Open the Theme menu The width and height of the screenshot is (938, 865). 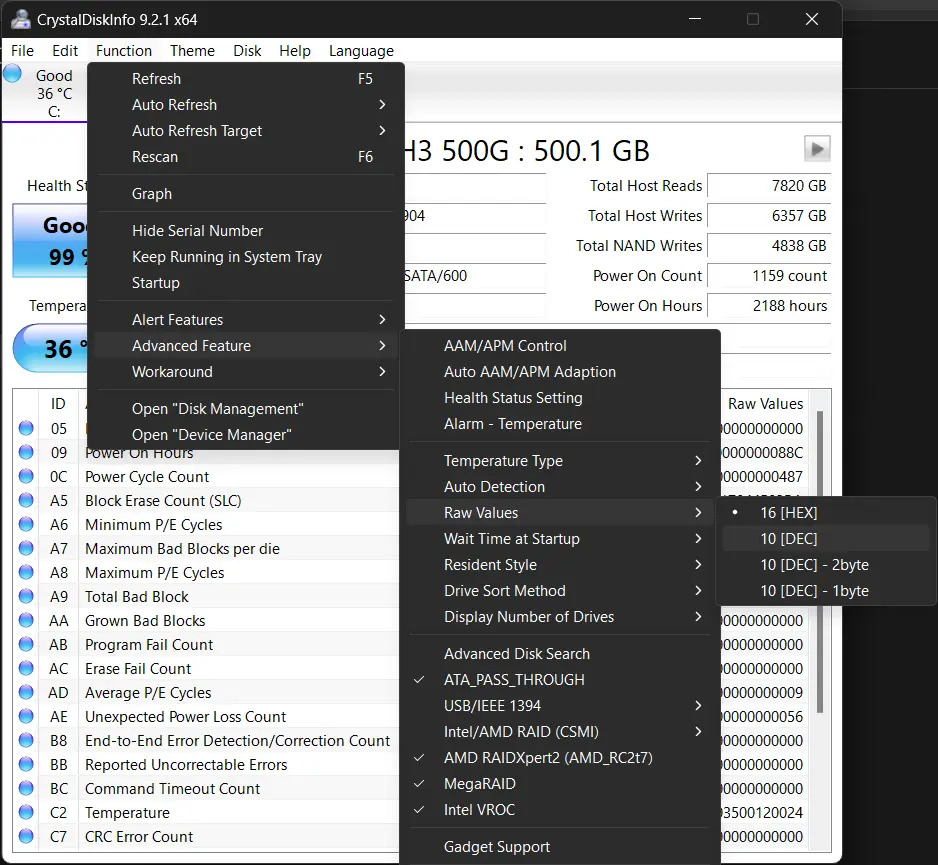point(192,51)
